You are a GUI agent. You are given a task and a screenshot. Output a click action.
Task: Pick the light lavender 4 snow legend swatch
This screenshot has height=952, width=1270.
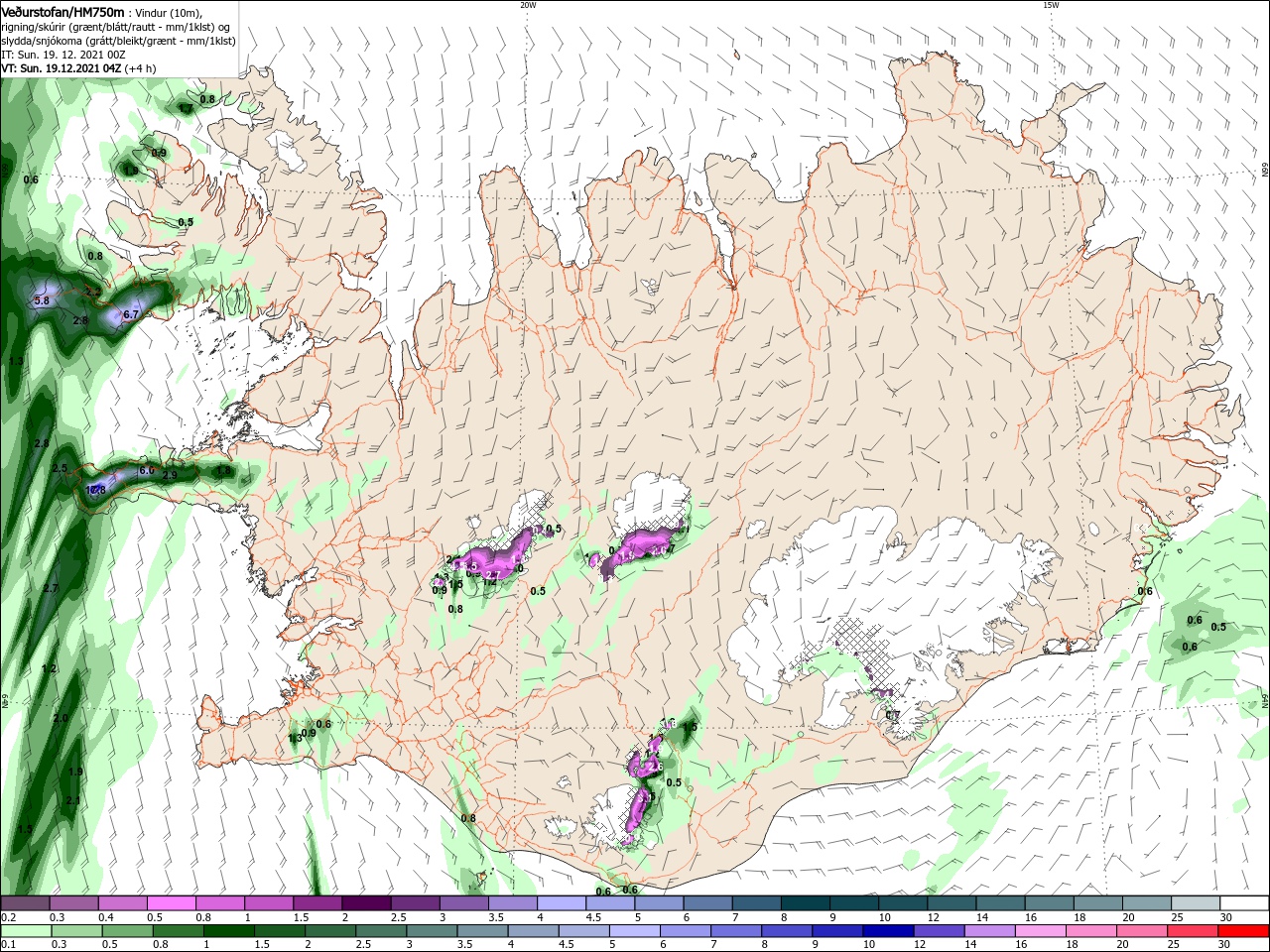[x=562, y=903]
